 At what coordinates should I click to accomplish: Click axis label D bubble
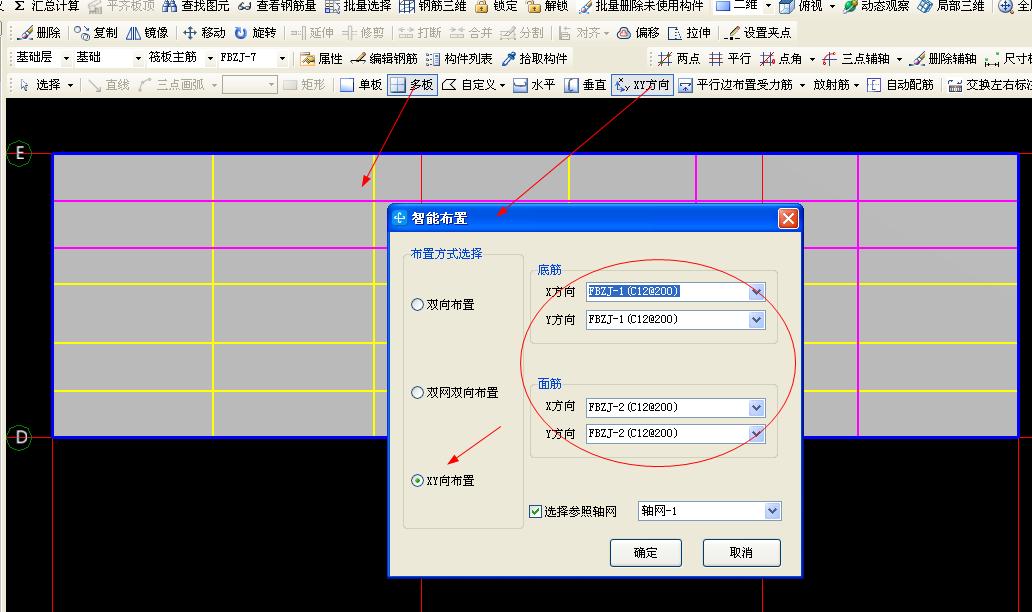click(x=20, y=437)
